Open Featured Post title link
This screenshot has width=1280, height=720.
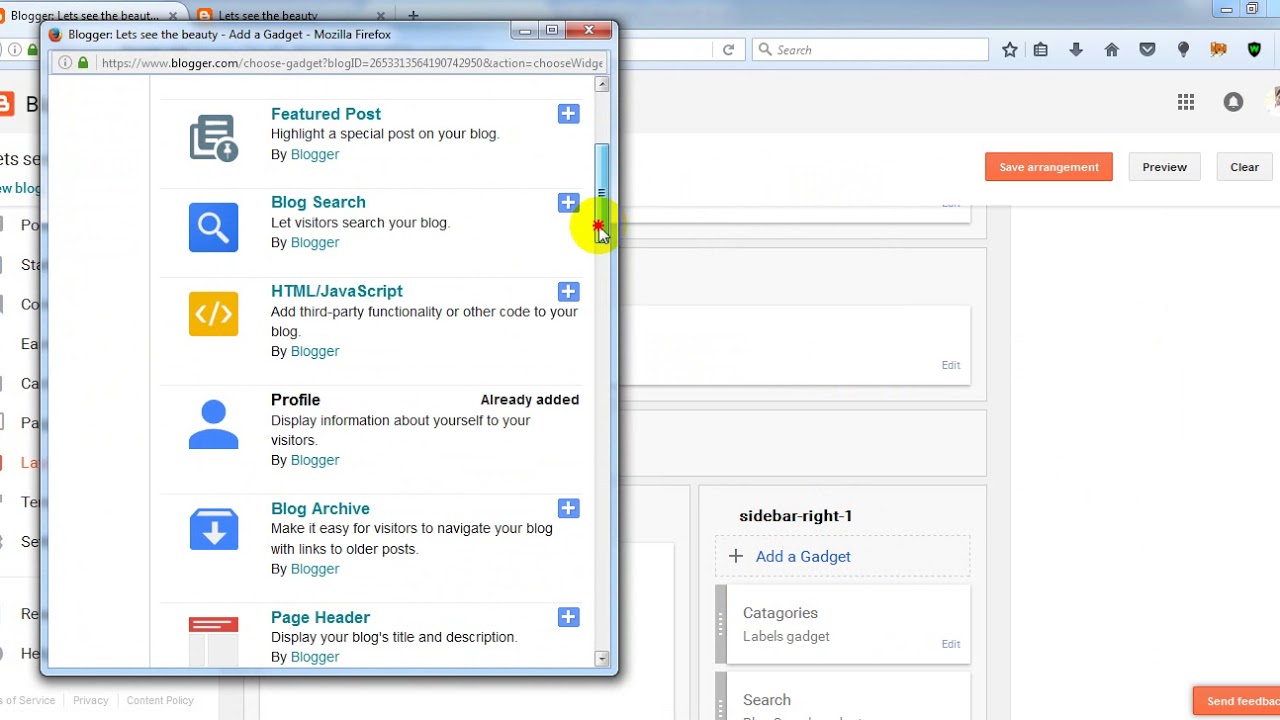[x=326, y=114]
